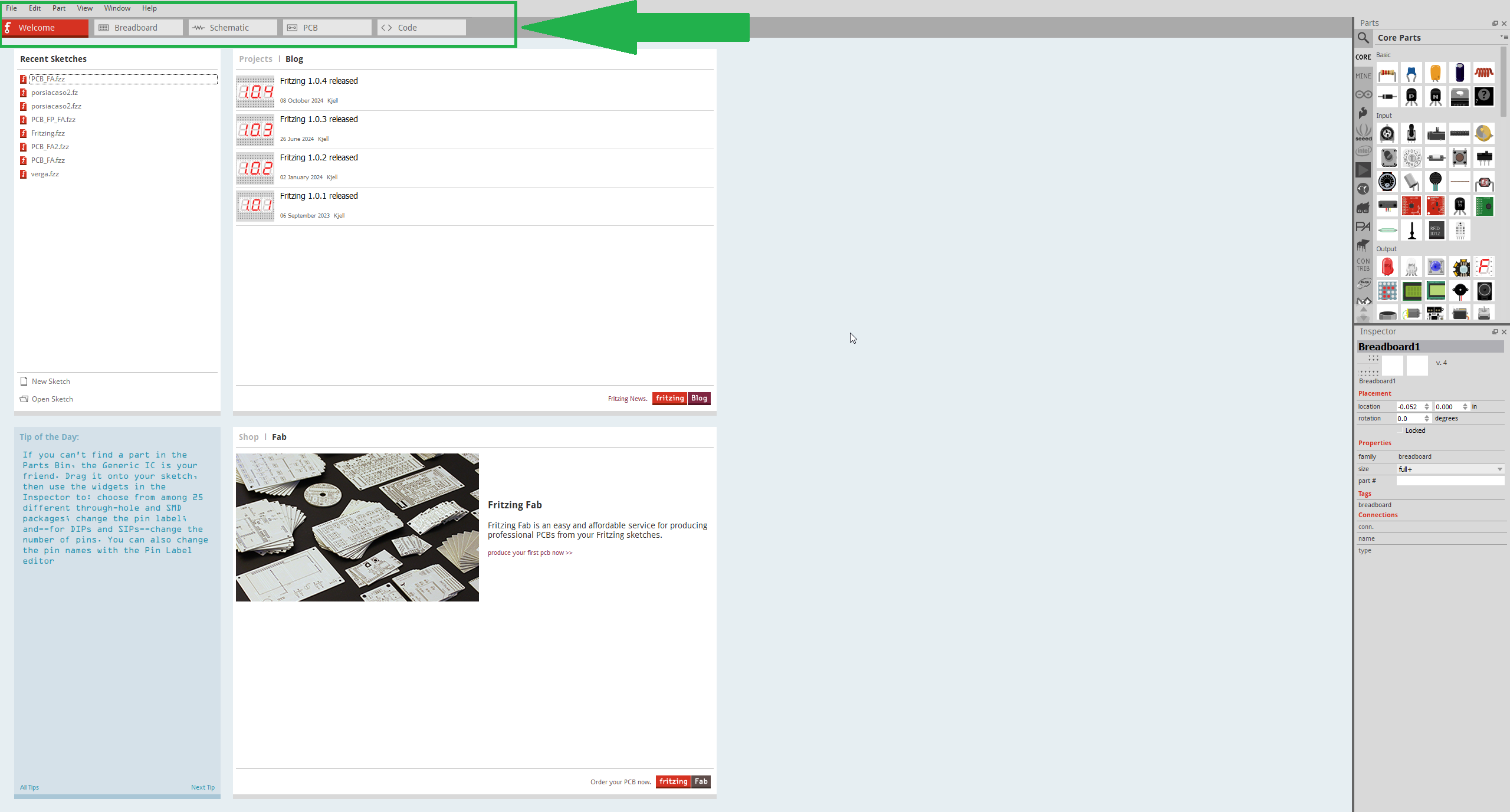The height and width of the screenshot is (812, 1510).
Task: Pick the seven-segment display part
Action: click(x=1484, y=267)
